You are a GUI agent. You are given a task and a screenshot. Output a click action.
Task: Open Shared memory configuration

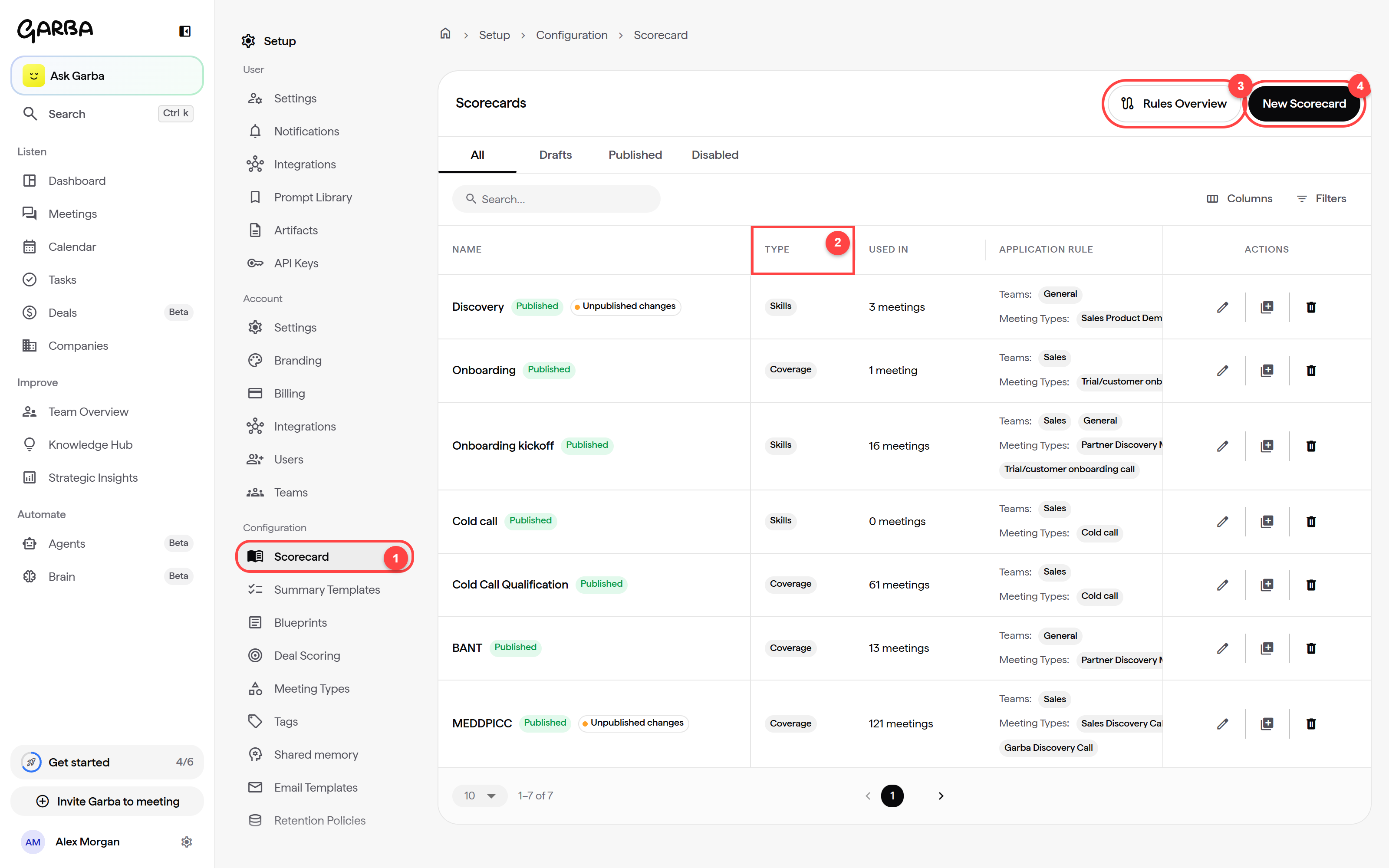(x=325, y=755)
